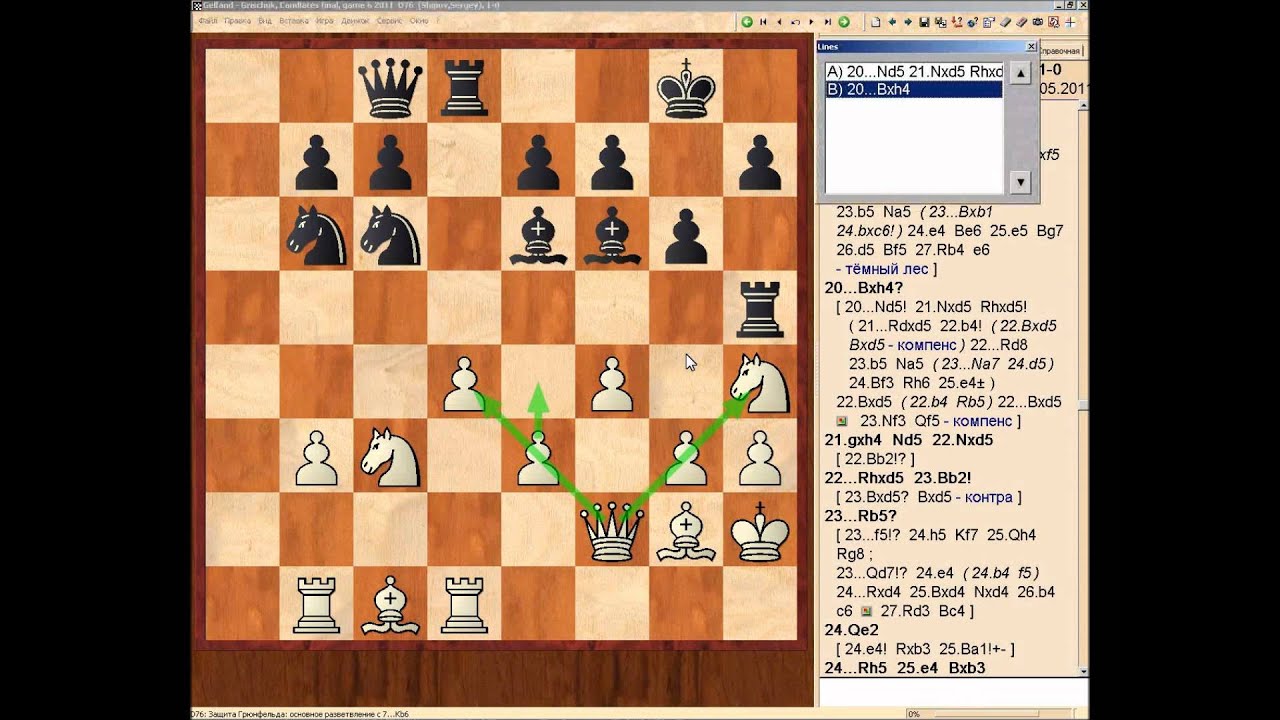Select the black knight on b6
The width and height of the screenshot is (1280, 720).
pos(316,235)
